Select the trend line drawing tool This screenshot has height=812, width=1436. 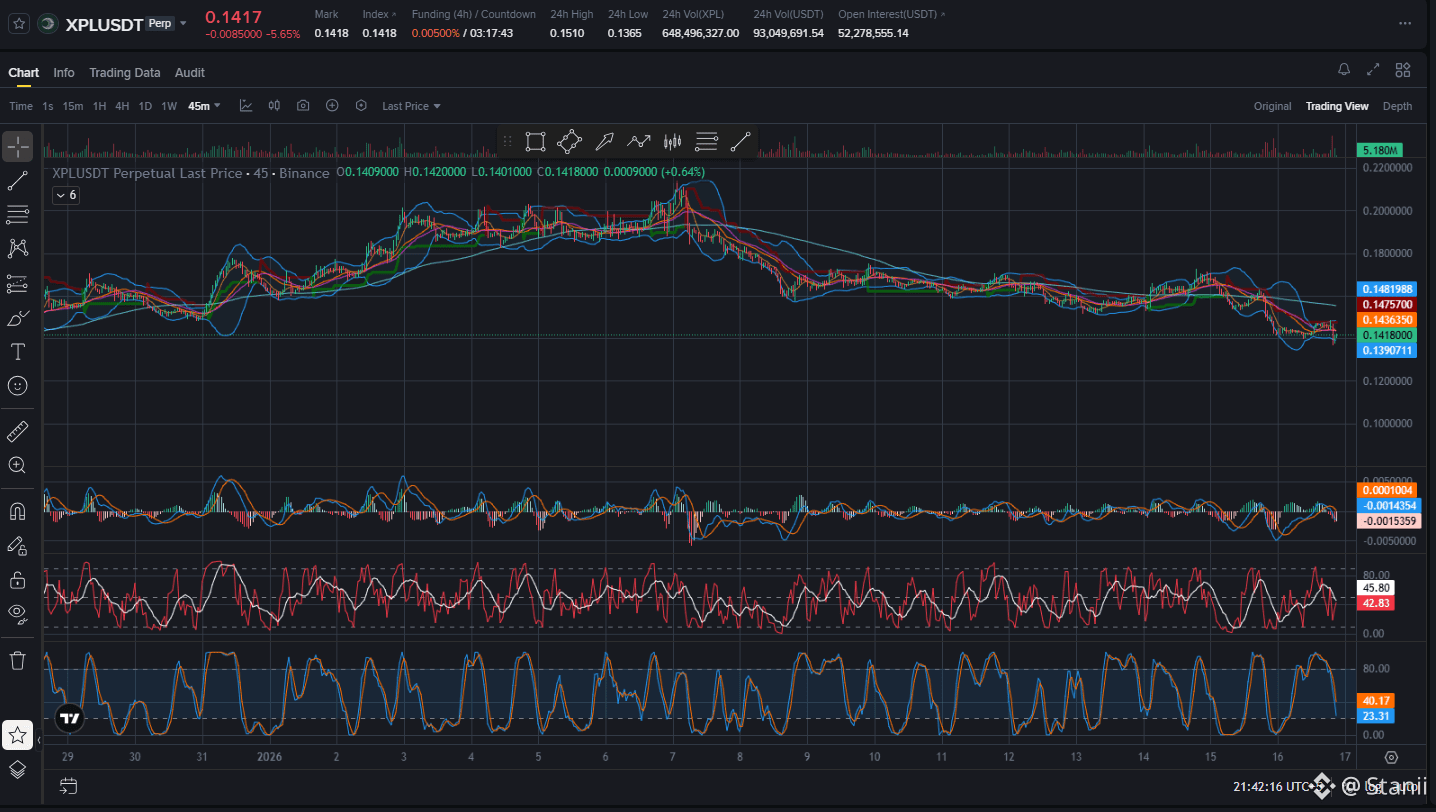[17, 181]
